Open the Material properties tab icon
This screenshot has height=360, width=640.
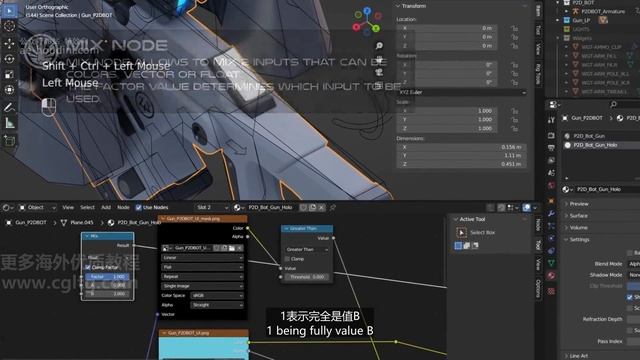(551, 276)
